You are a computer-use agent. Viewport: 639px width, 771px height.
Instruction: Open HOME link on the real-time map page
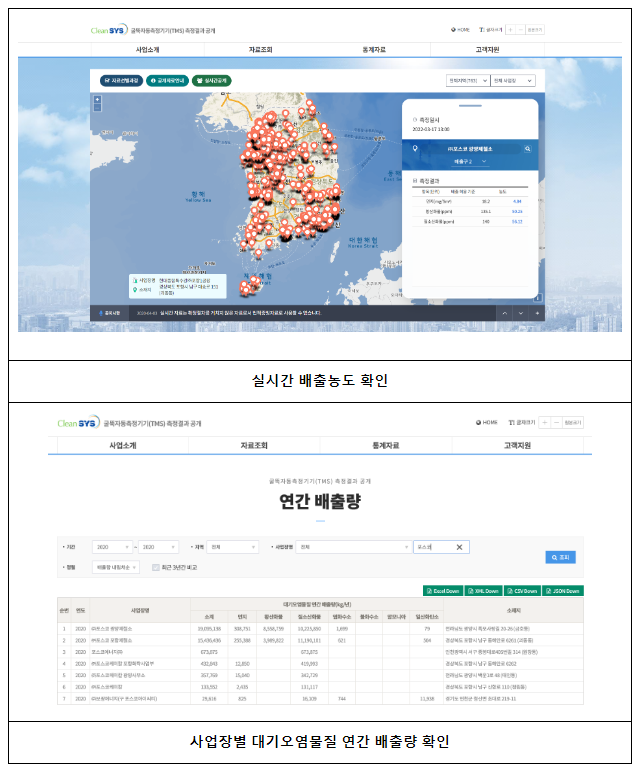(x=461, y=30)
